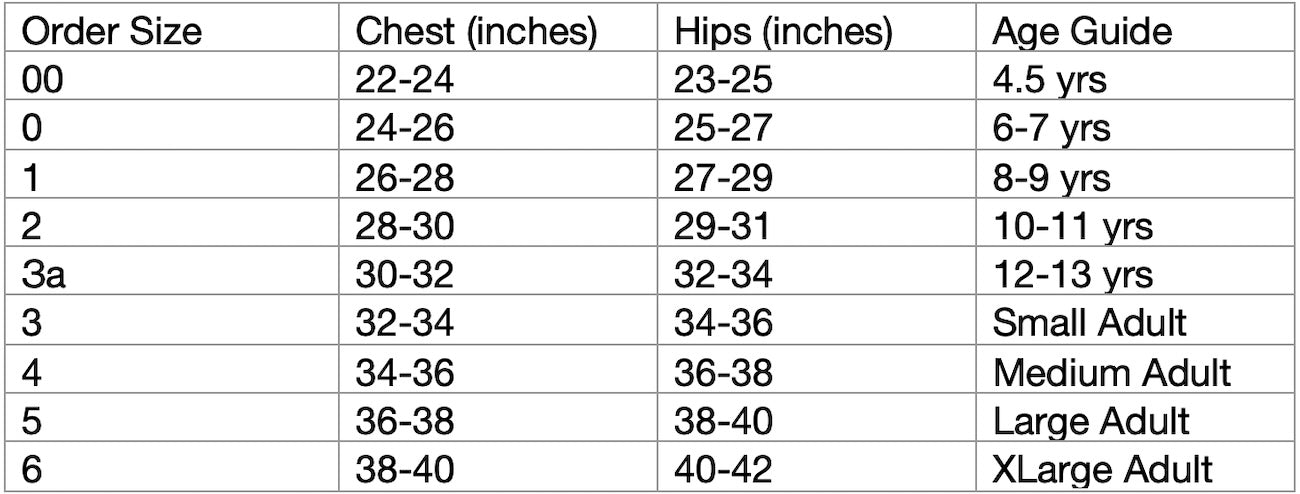Click the 'Age Guide' column header
The width and height of the screenshot is (1300, 494).
1082,32
